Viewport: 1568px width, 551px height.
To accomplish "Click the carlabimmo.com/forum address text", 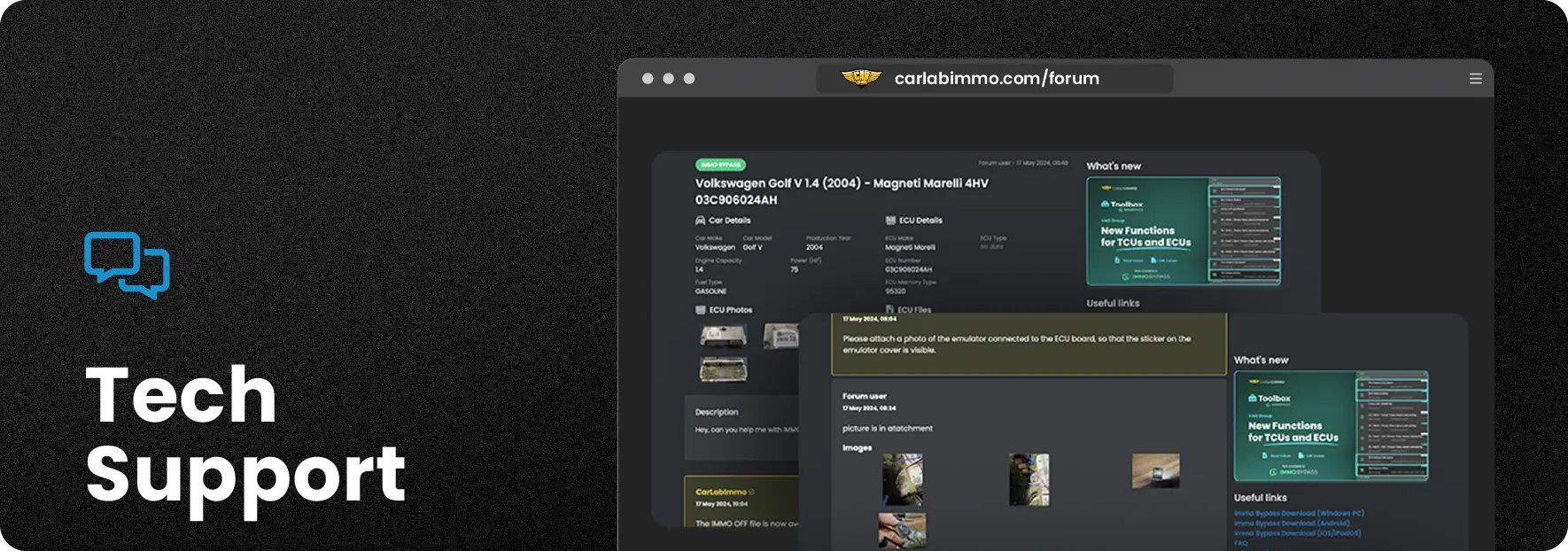I will pyautogui.click(x=997, y=79).
